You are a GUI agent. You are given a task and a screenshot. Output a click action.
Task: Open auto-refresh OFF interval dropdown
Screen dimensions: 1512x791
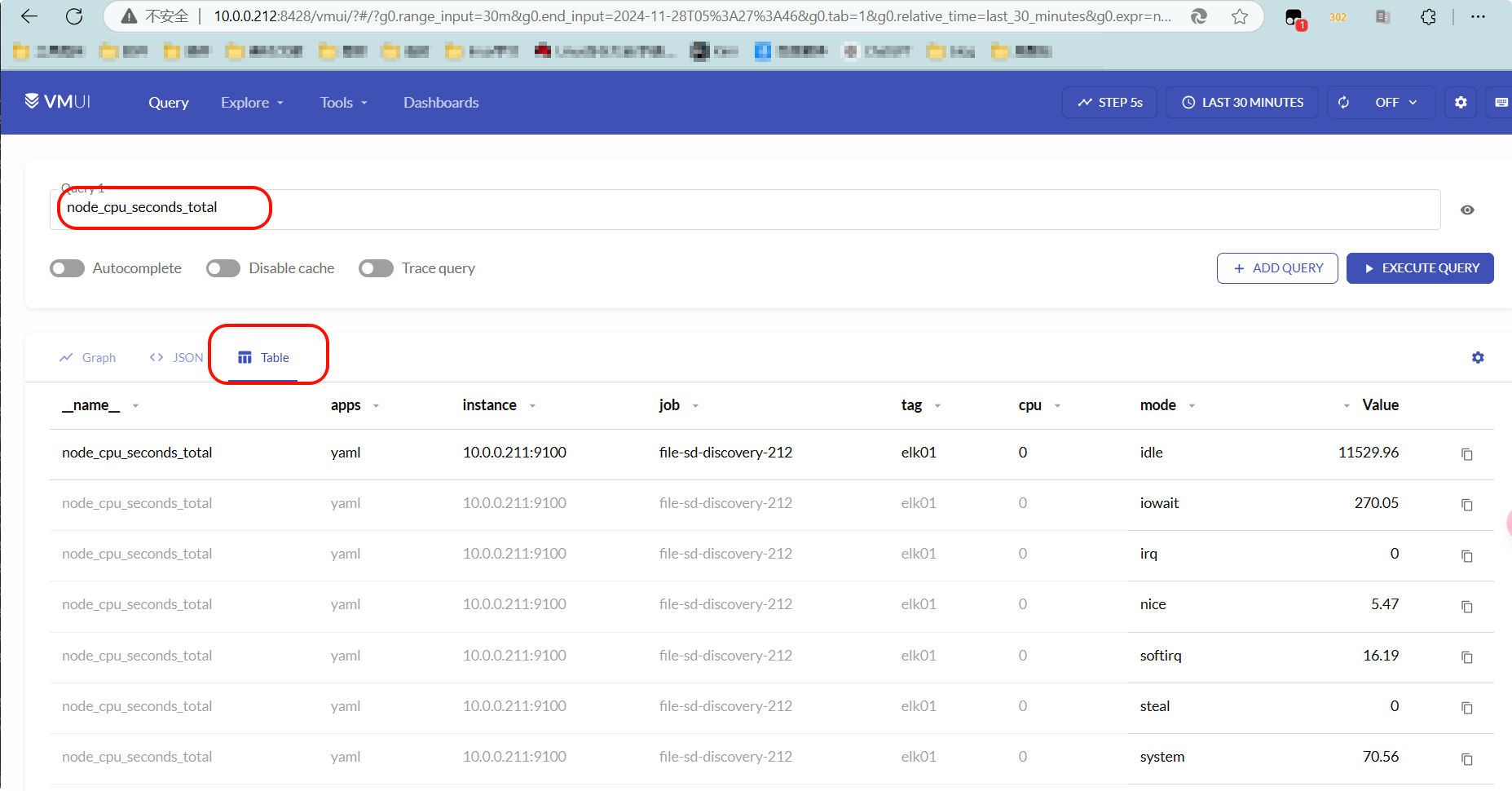[1396, 103]
